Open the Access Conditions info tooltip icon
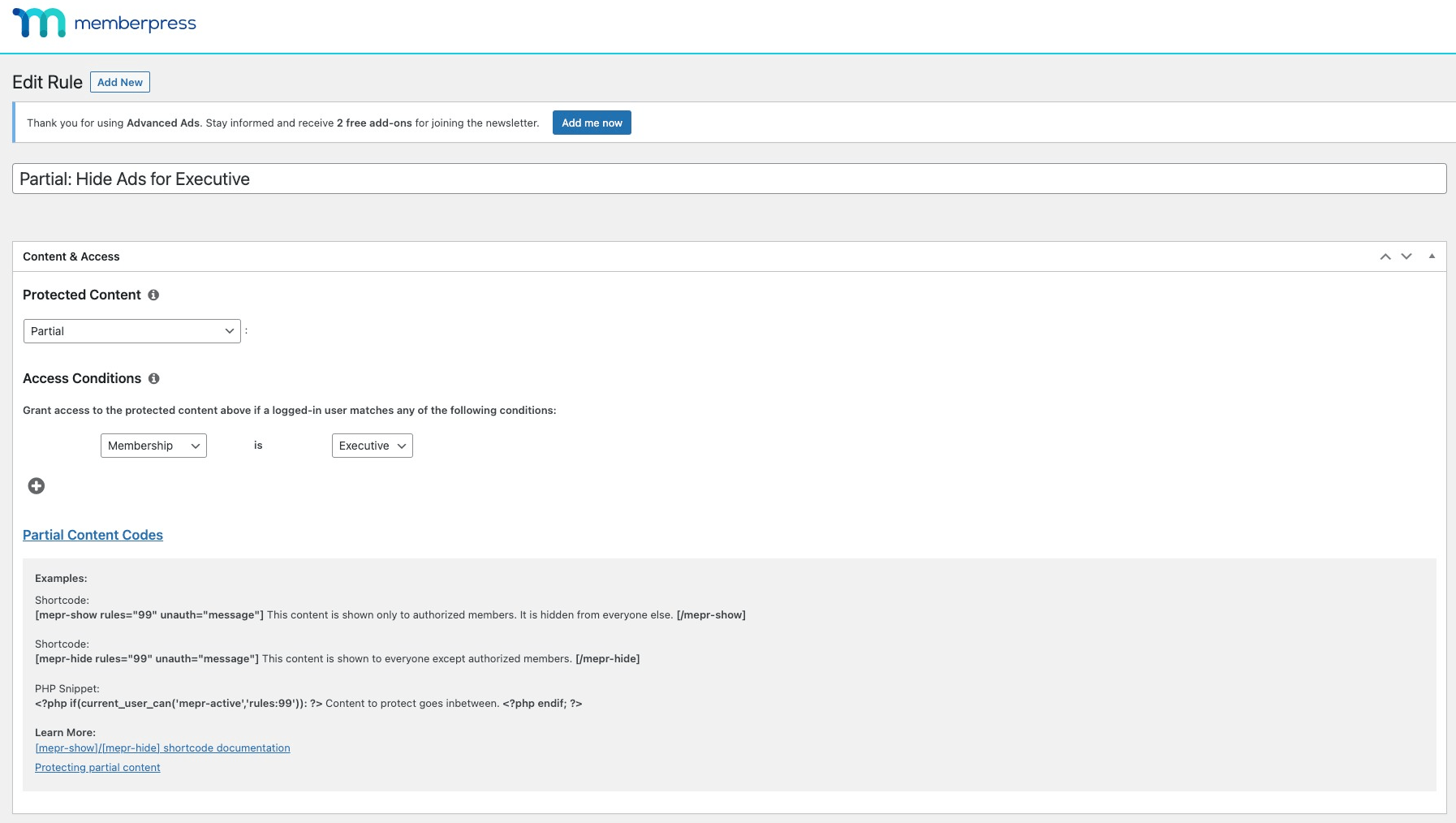 tap(154, 379)
